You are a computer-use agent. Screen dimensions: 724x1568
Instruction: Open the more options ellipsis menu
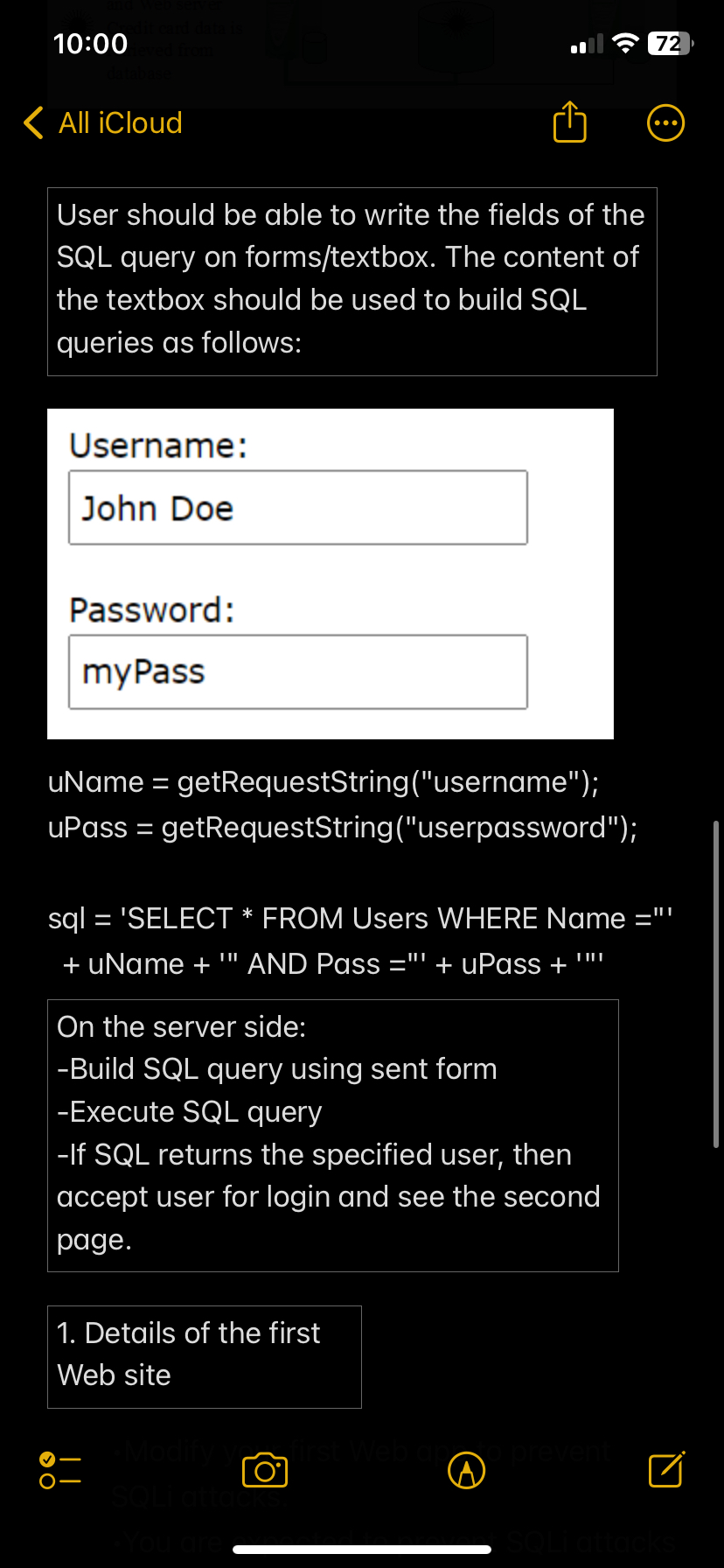tap(665, 122)
